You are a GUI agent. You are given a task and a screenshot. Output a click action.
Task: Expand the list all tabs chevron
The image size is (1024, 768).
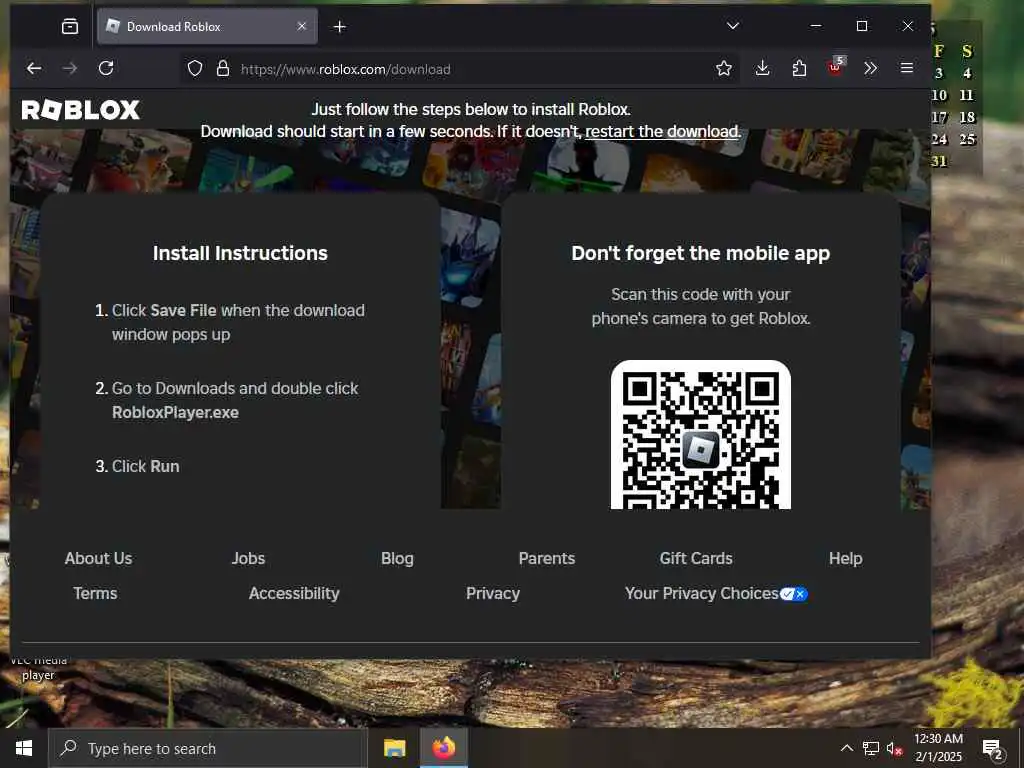(x=733, y=26)
